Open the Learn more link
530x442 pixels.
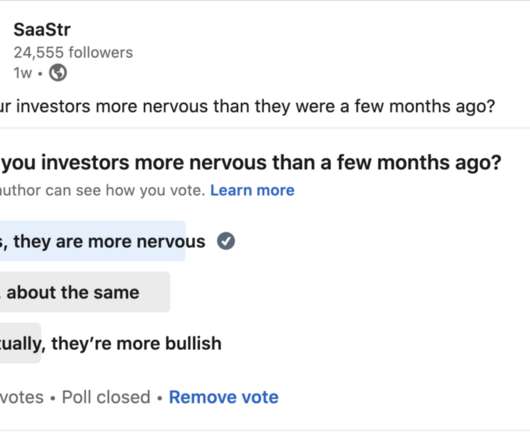pyautogui.click(x=252, y=190)
